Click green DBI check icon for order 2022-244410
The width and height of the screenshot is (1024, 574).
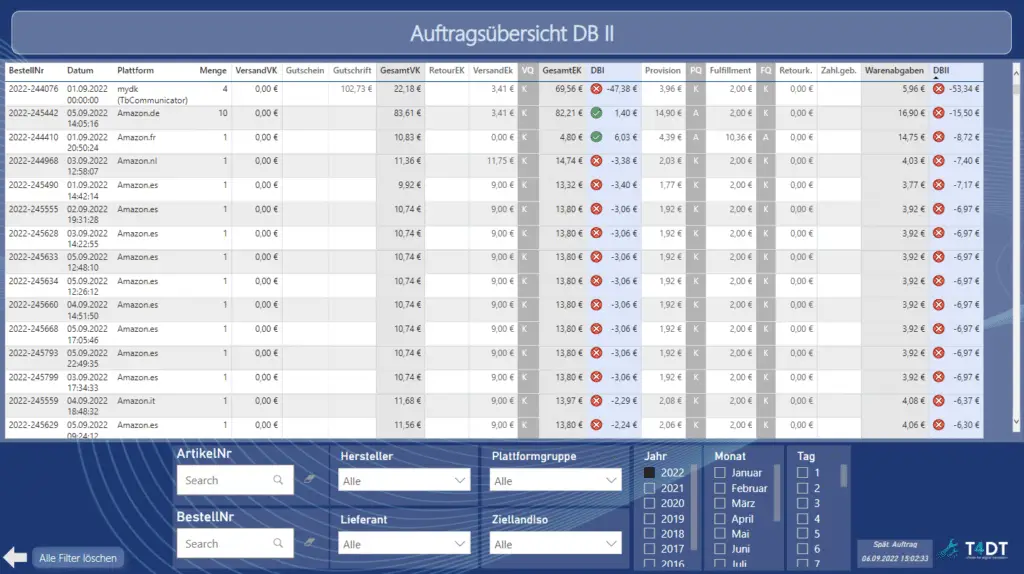pyautogui.click(x=596, y=137)
